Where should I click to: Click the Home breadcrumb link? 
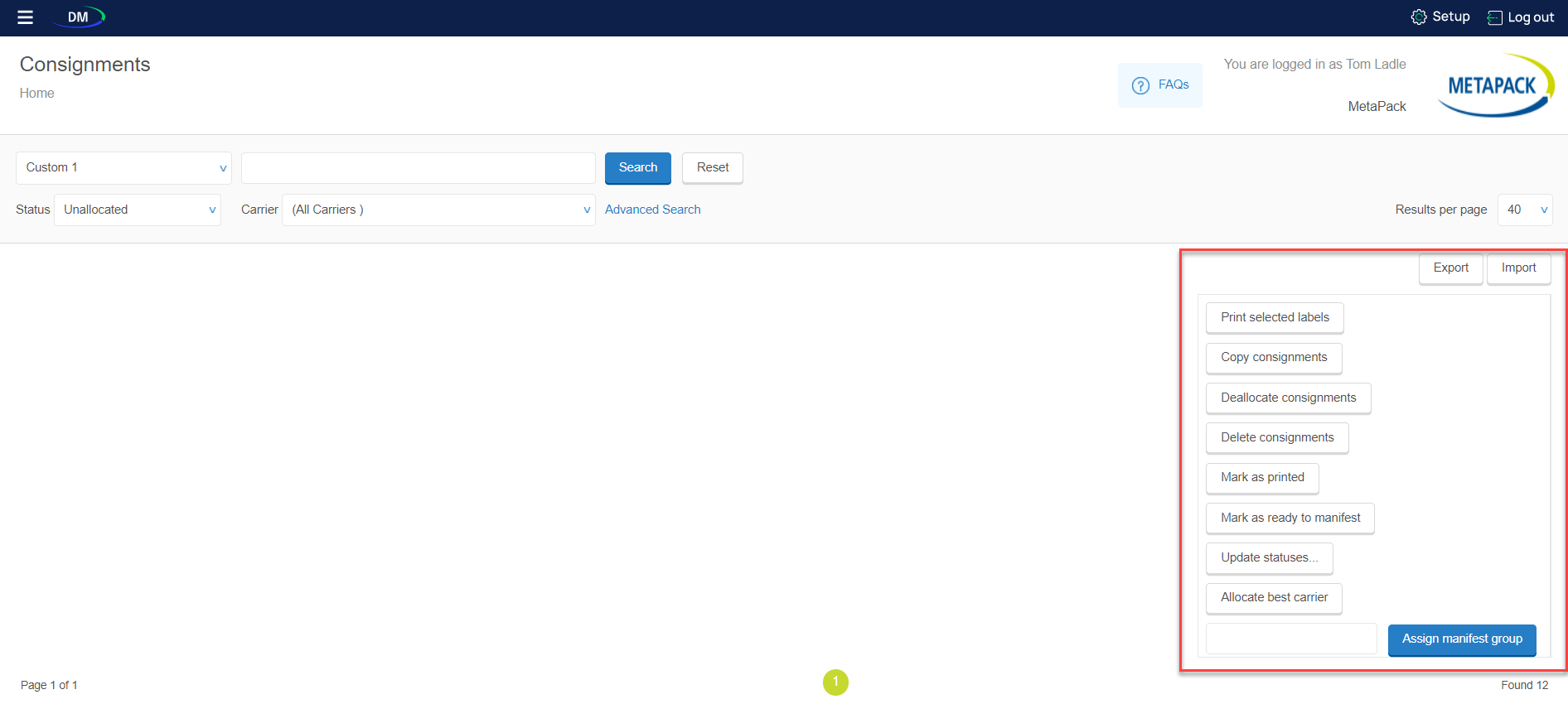[37, 94]
